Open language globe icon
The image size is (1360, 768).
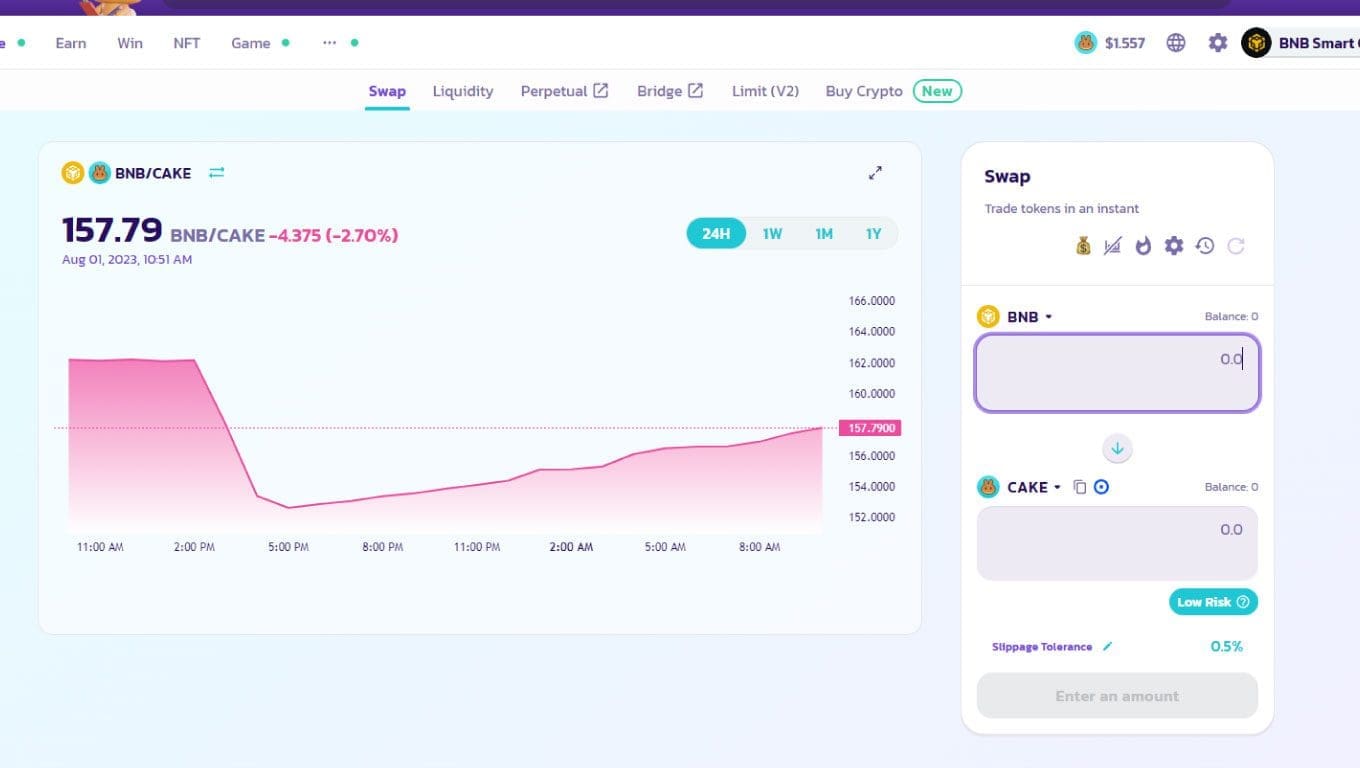tap(1176, 43)
